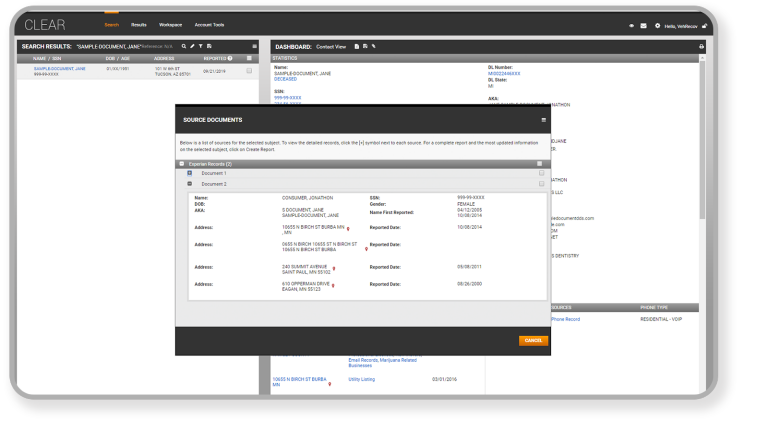Image resolution: width=768 pixels, height=432 pixels.
Task: Open the SAMPLE-DOCUMENT, JANE result link
Action: click(x=56, y=68)
